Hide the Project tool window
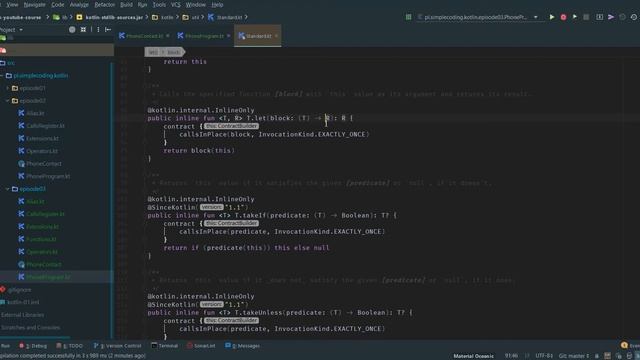640x360 pixels. pyautogui.click(x=108, y=29)
